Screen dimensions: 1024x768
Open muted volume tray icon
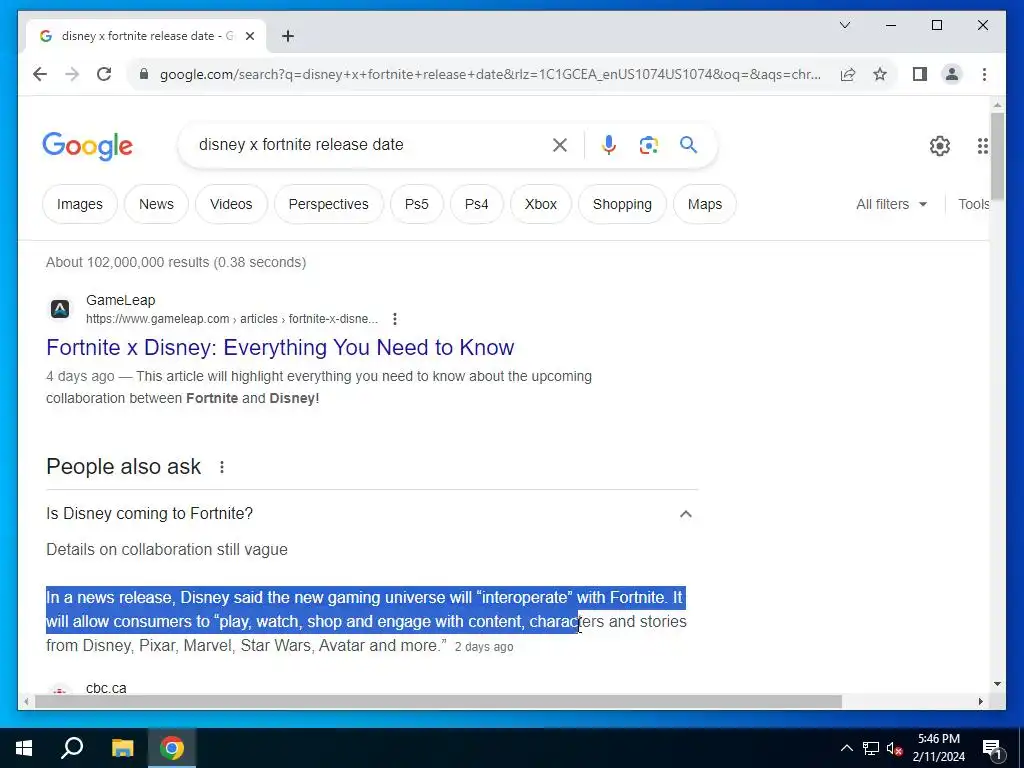click(x=894, y=748)
